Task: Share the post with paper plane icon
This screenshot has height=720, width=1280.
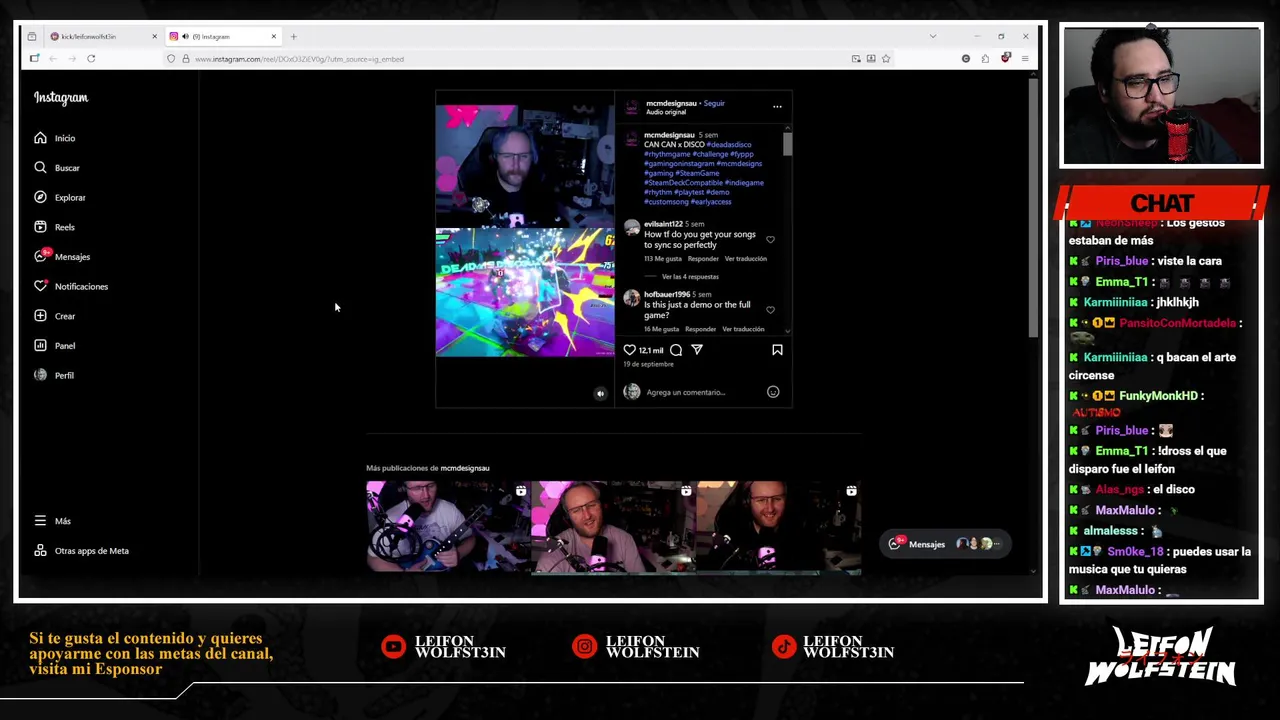Action: (x=697, y=350)
